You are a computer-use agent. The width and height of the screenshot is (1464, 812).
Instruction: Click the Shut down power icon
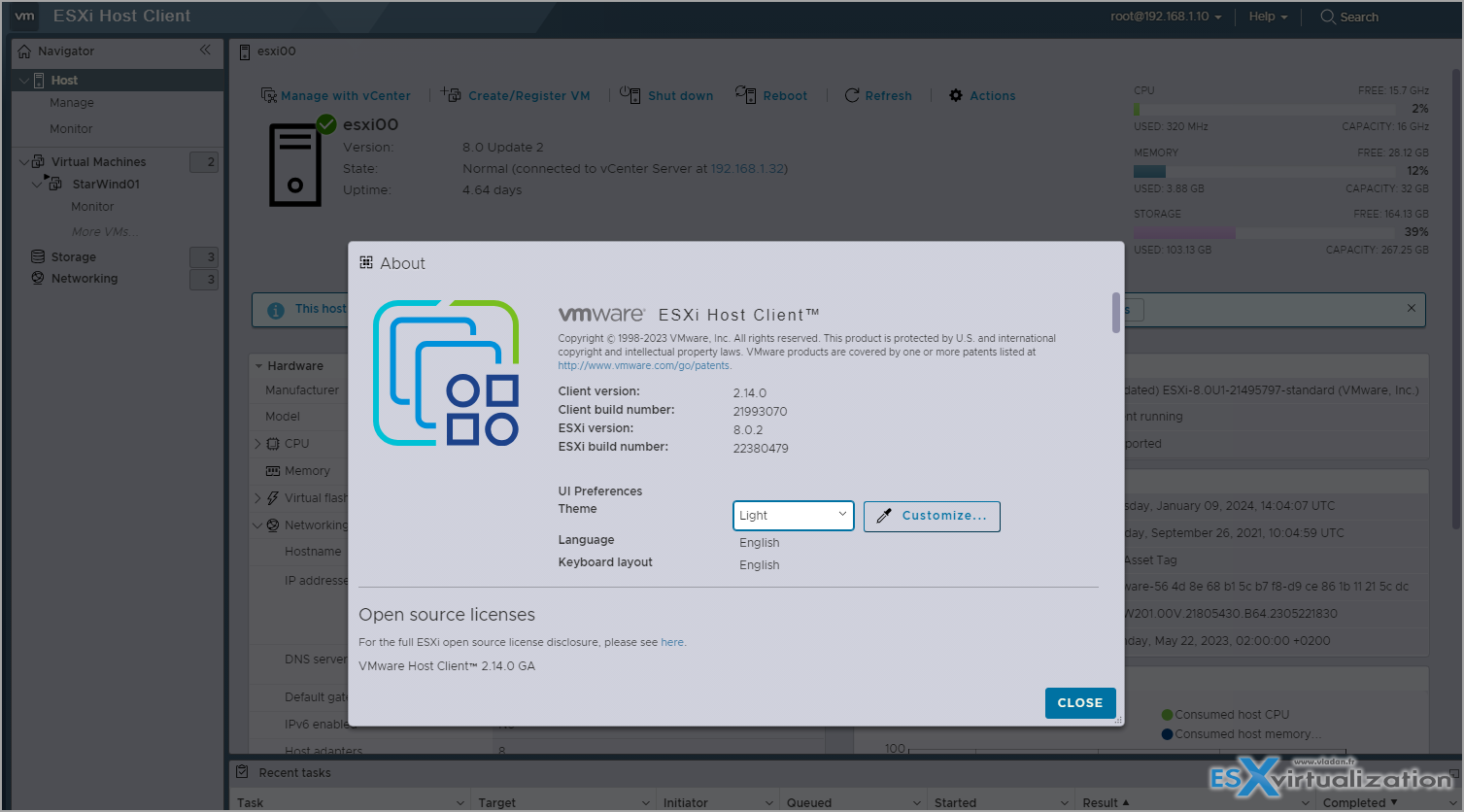tap(630, 94)
